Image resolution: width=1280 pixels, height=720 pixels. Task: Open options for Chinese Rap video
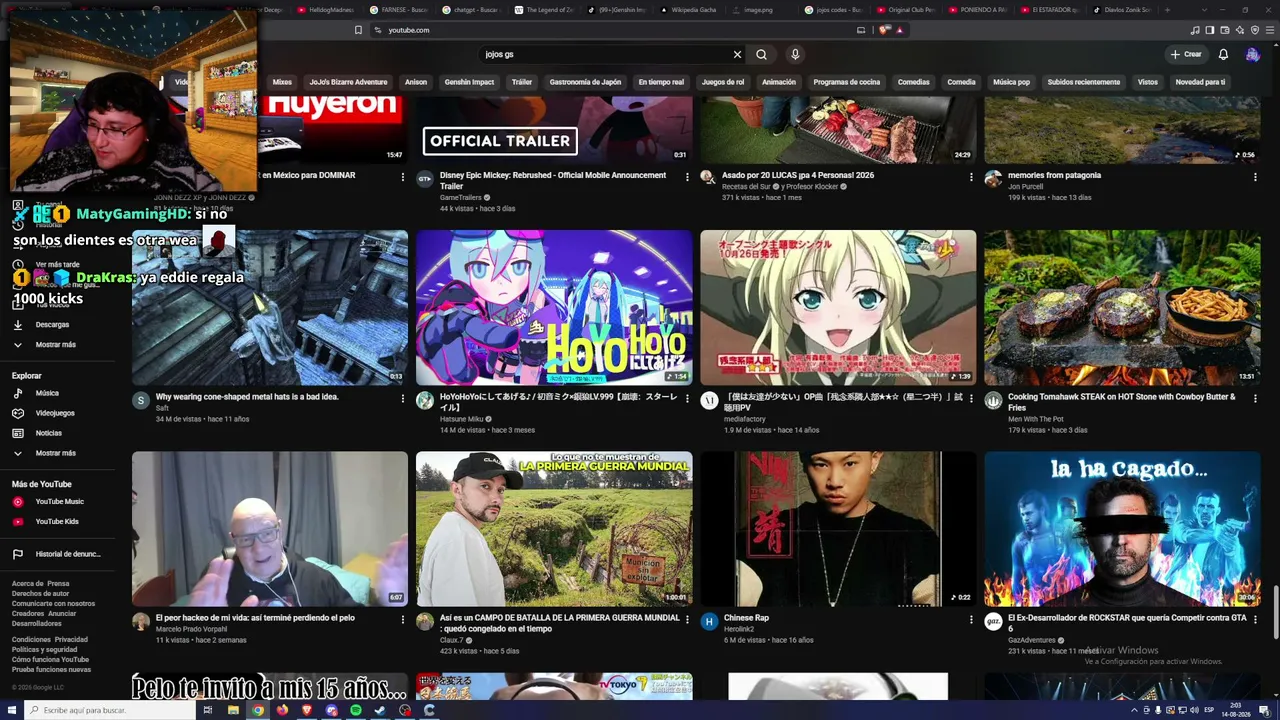(x=971, y=620)
